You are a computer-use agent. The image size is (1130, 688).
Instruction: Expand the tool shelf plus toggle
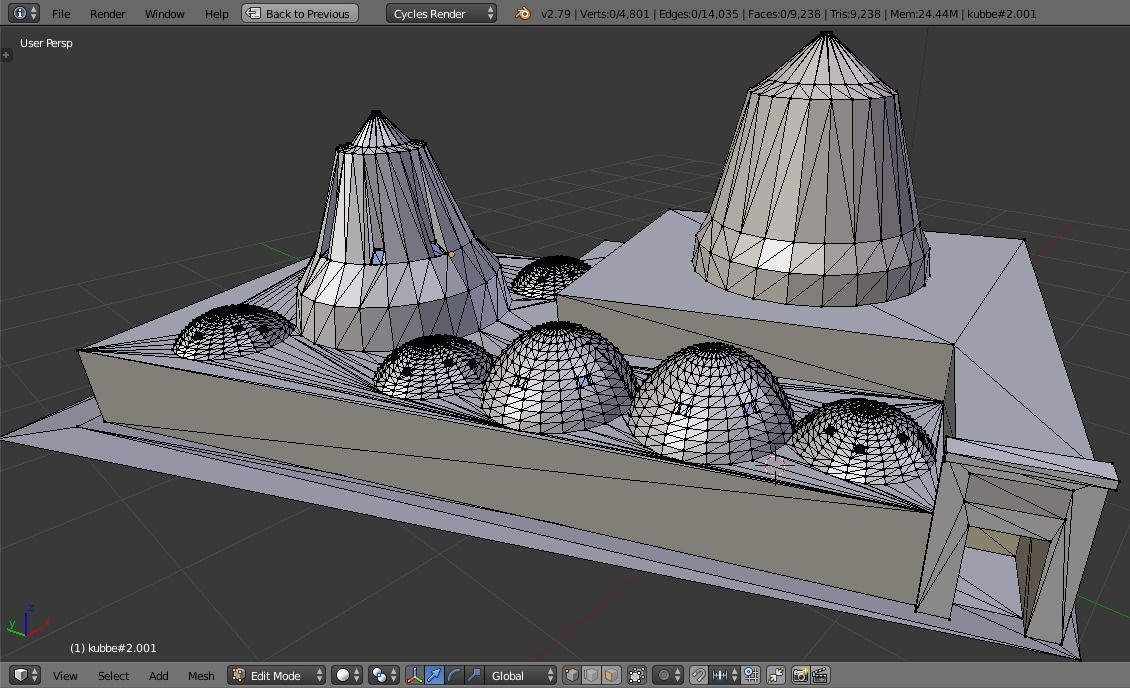[x=6, y=55]
